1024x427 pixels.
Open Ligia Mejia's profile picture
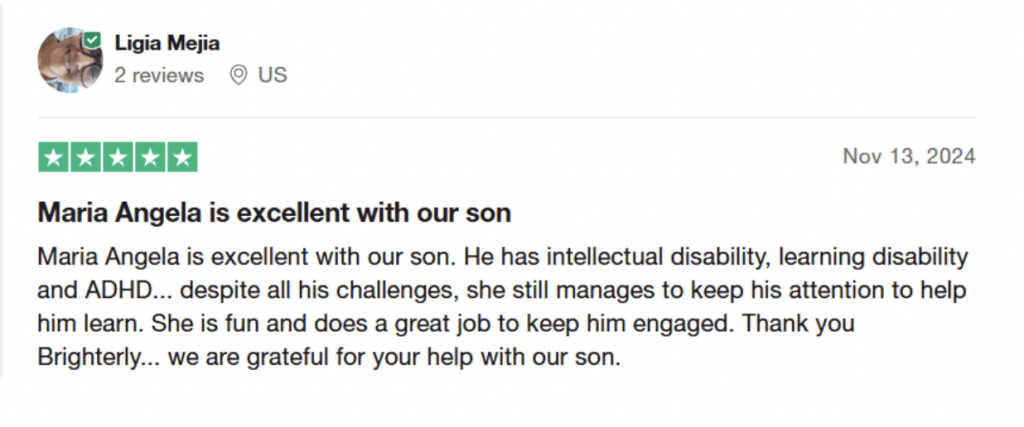pyautogui.click(x=70, y=59)
